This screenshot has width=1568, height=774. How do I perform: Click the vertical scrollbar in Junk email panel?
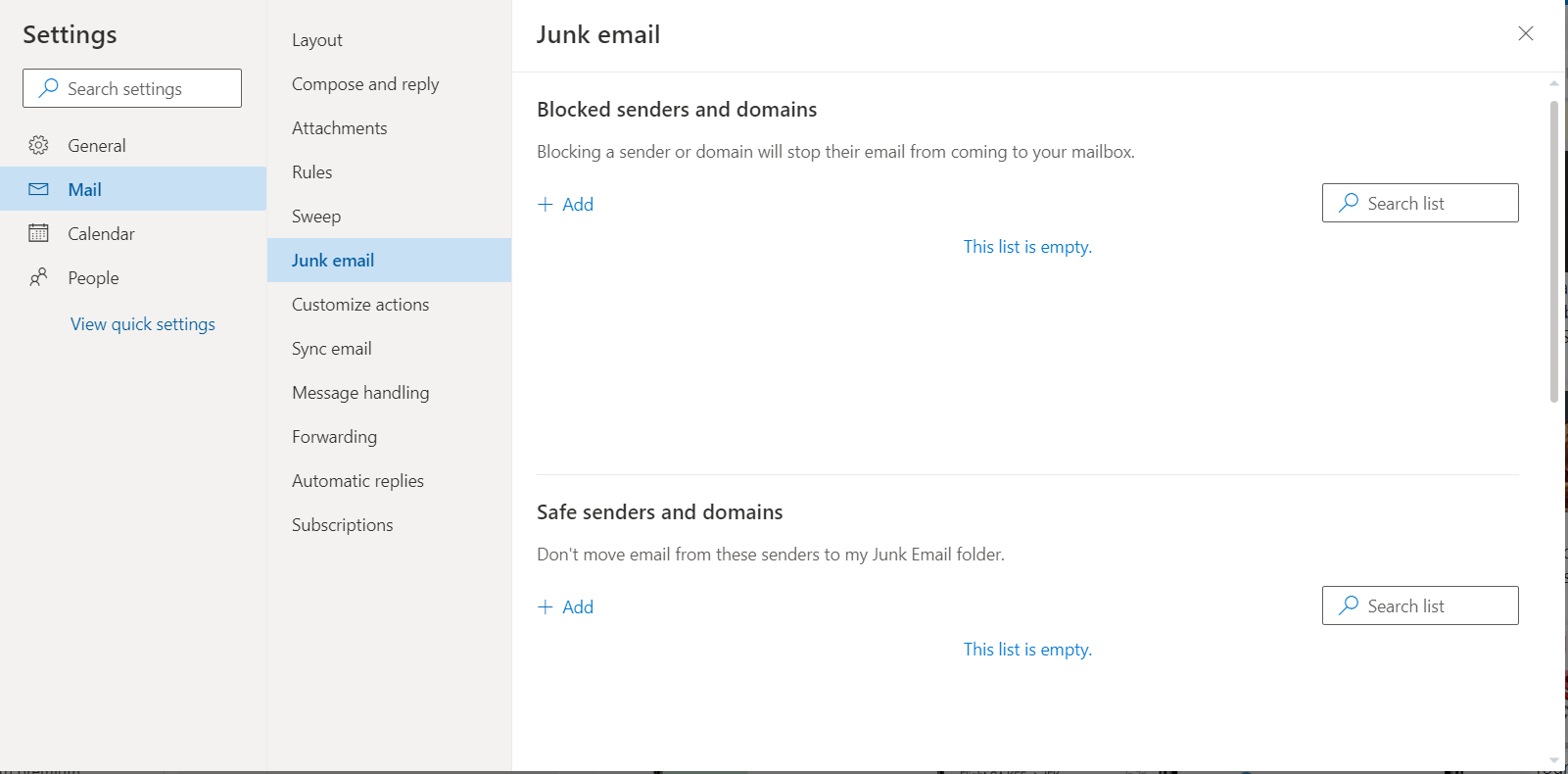[x=1553, y=252]
